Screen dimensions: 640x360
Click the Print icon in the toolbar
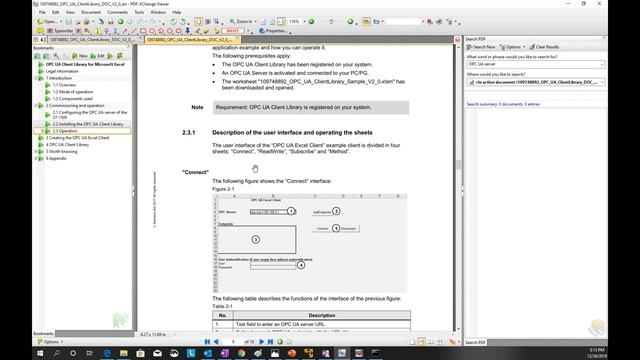pos(111,21)
